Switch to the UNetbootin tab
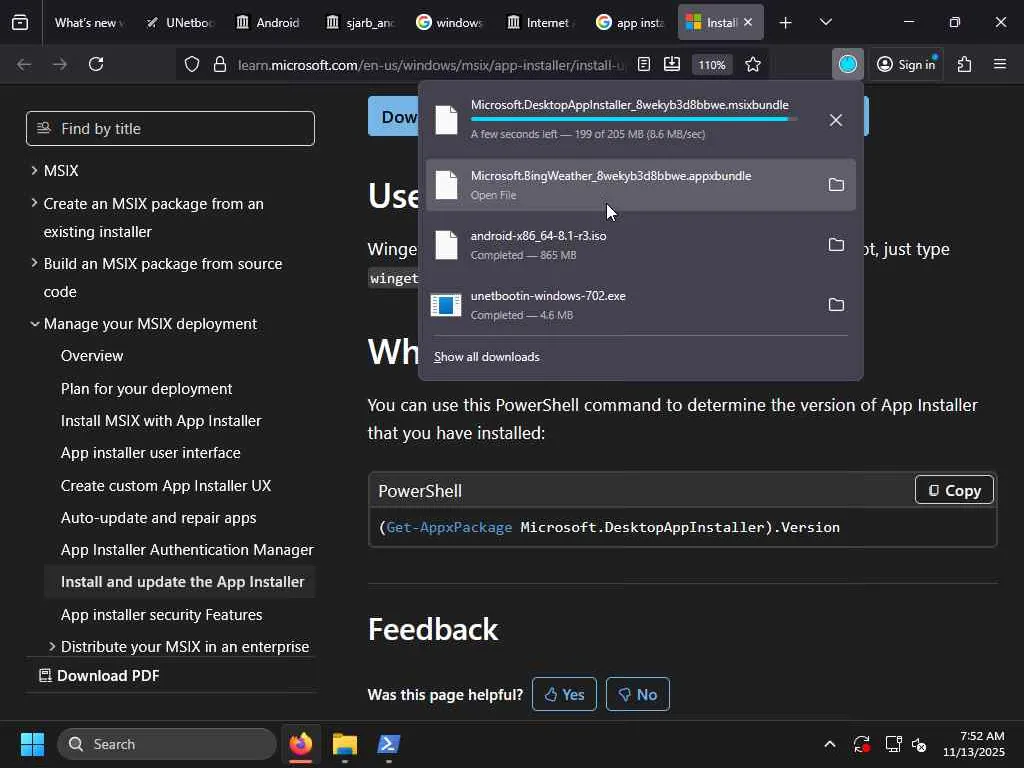The height and width of the screenshot is (768, 1024). point(181,23)
